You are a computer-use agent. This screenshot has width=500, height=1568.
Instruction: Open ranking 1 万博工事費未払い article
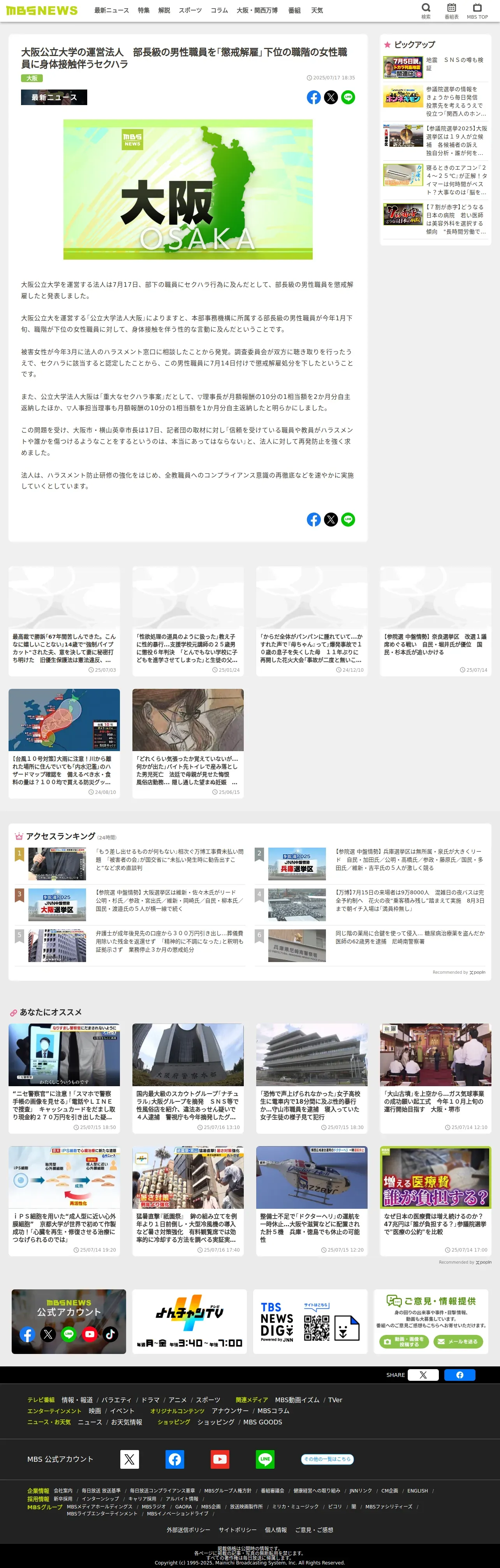pyautogui.click(x=130, y=863)
